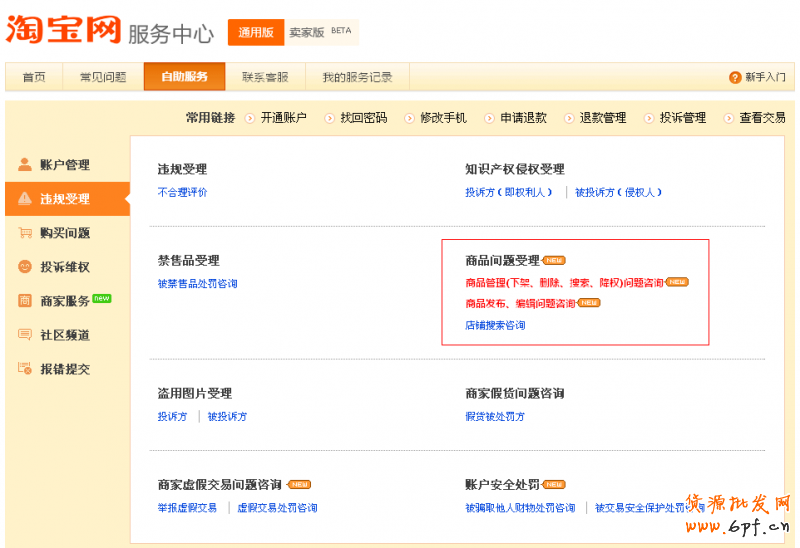Click arrow icon before 开通账户

pos(249,118)
